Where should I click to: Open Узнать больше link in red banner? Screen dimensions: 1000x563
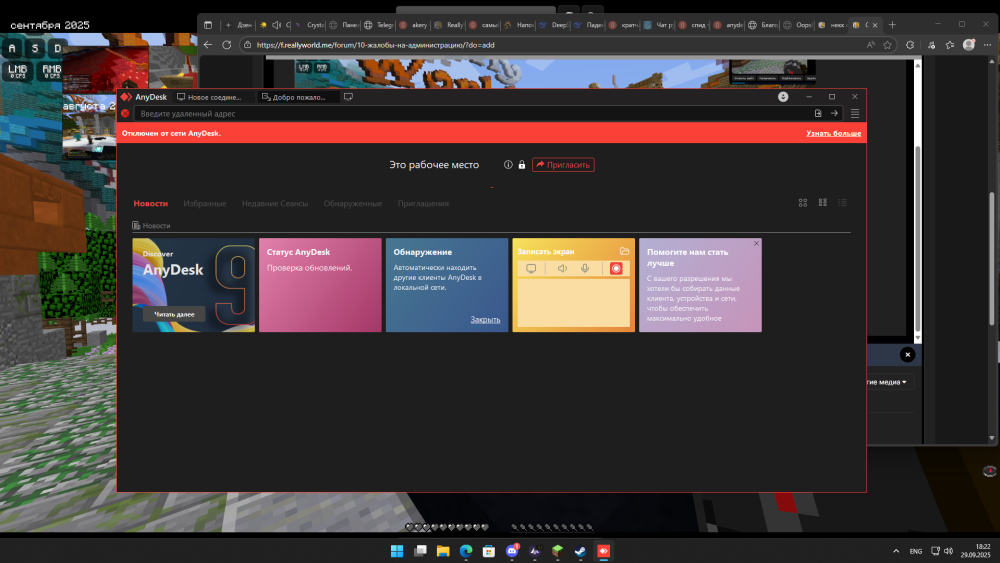pyautogui.click(x=833, y=133)
